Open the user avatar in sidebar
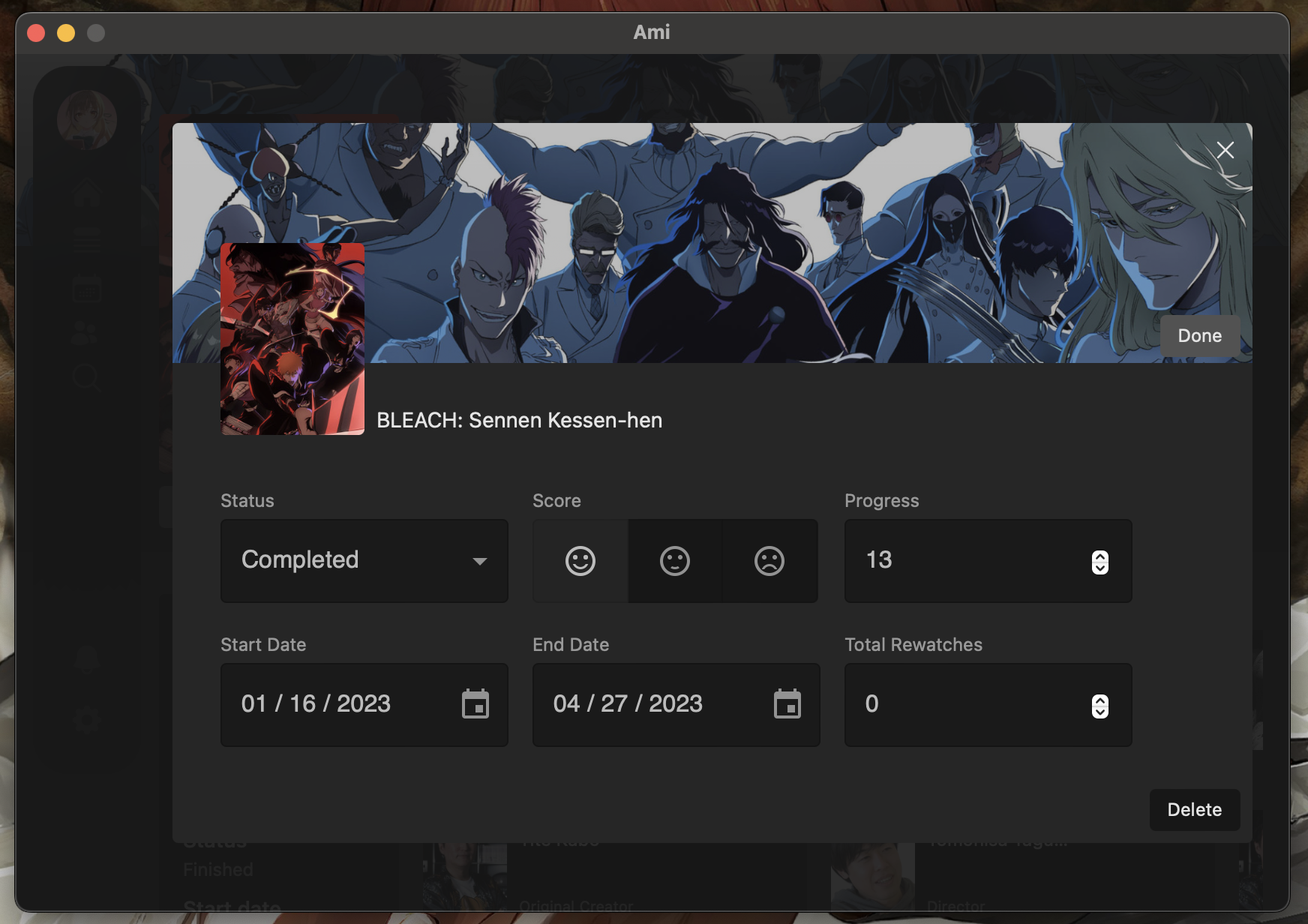The image size is (1308, 924). click(87, 120)
